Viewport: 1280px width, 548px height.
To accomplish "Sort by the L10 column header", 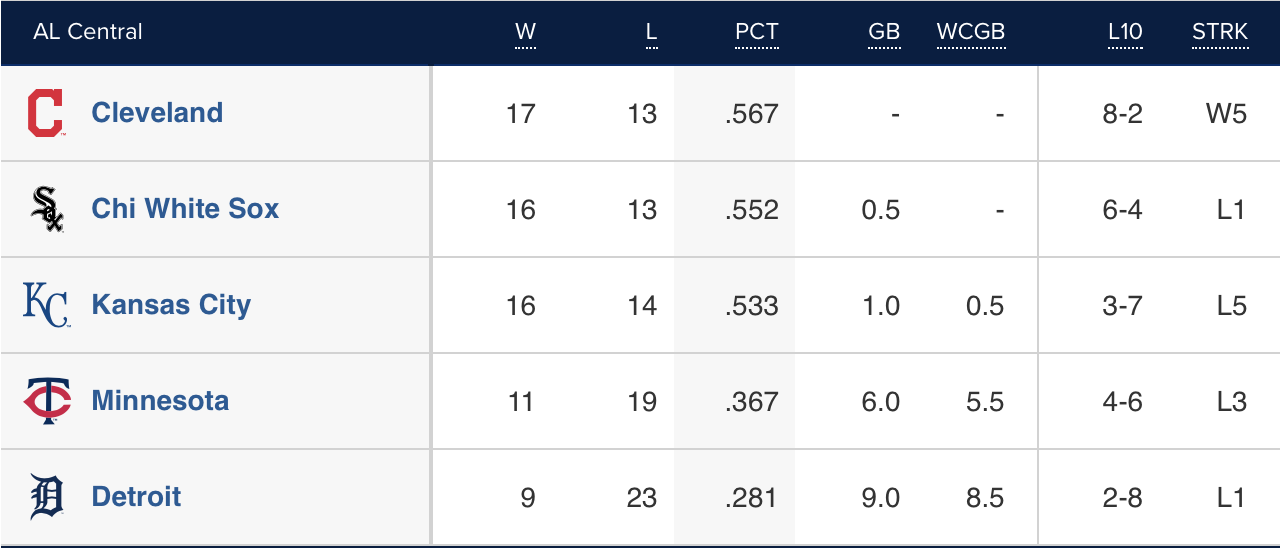I will coord(1125,32).
